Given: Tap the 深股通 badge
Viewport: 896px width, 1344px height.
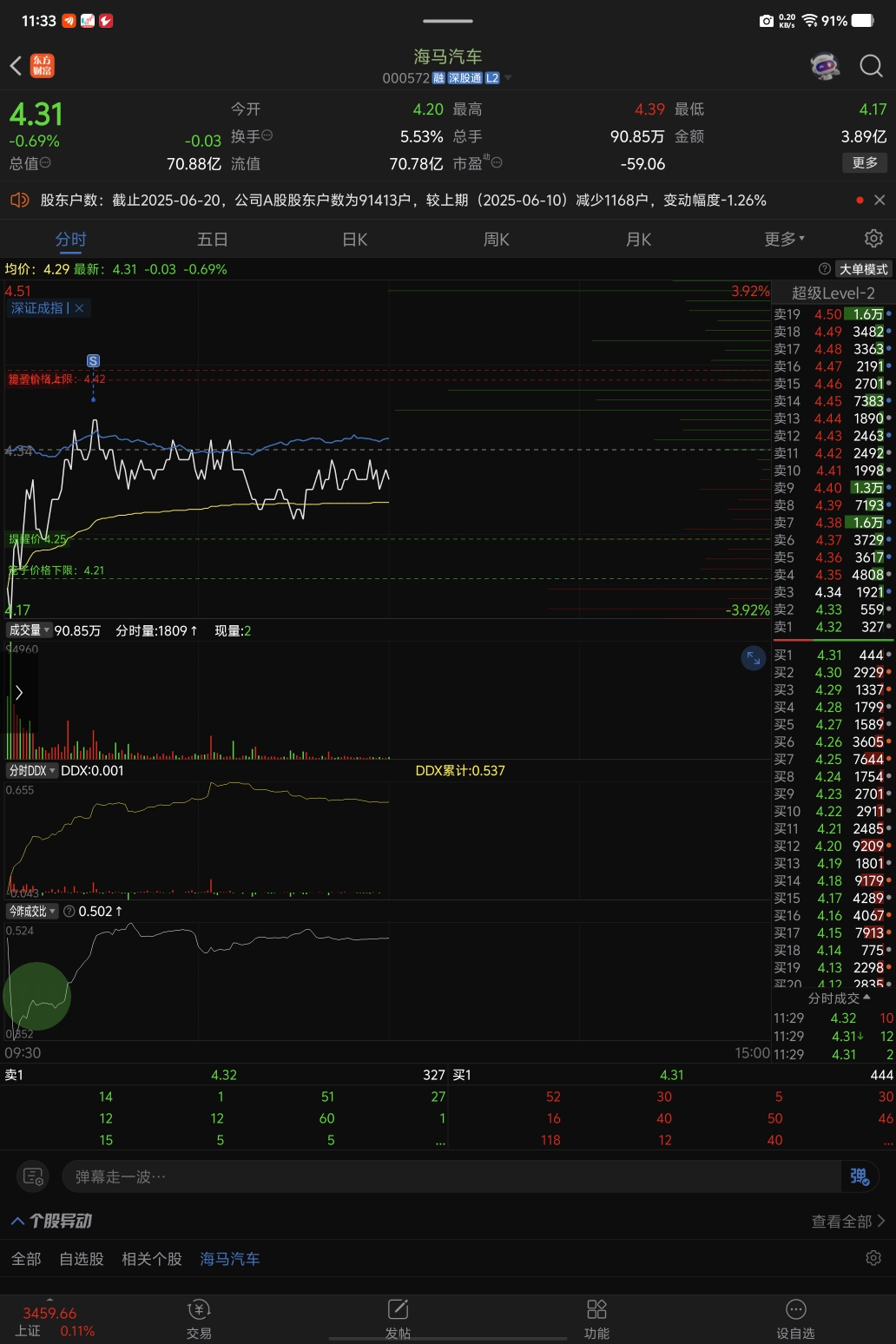Looking at the screenshot, I should (464, 78).
